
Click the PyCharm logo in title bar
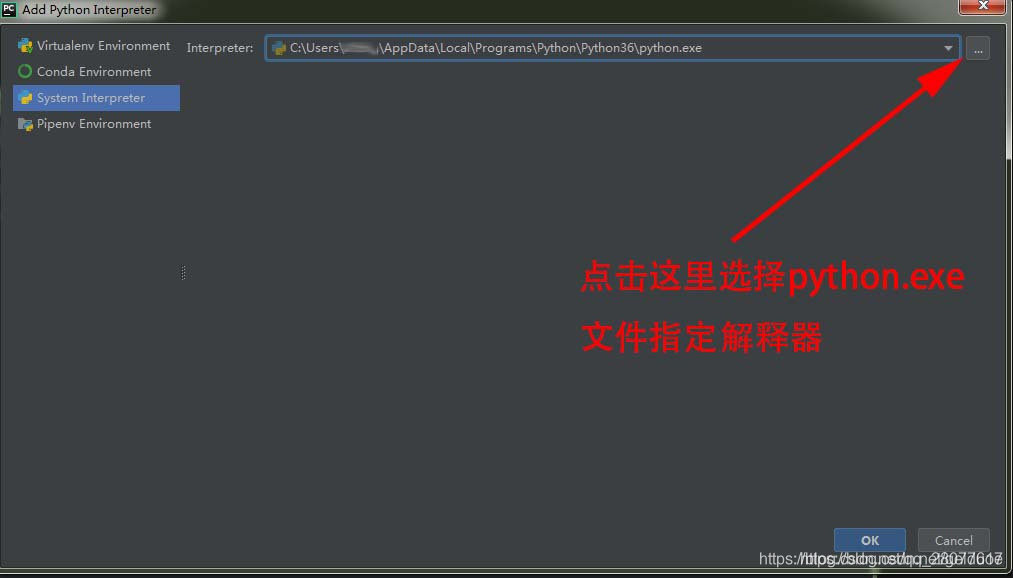(x=9, y=9)
